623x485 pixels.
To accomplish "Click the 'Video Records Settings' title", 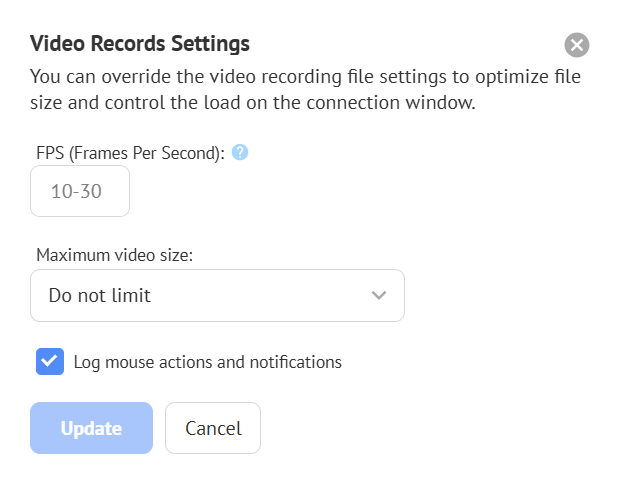I will [140, 44].
